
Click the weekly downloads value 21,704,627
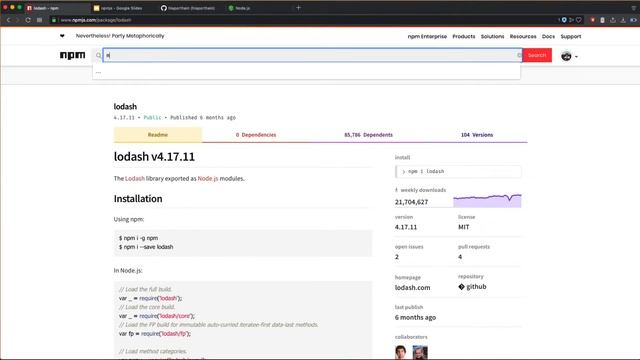coord(411,202)
